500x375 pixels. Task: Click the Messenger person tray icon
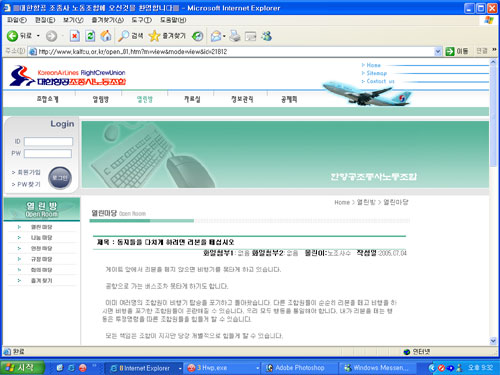[x=460, y=368]
